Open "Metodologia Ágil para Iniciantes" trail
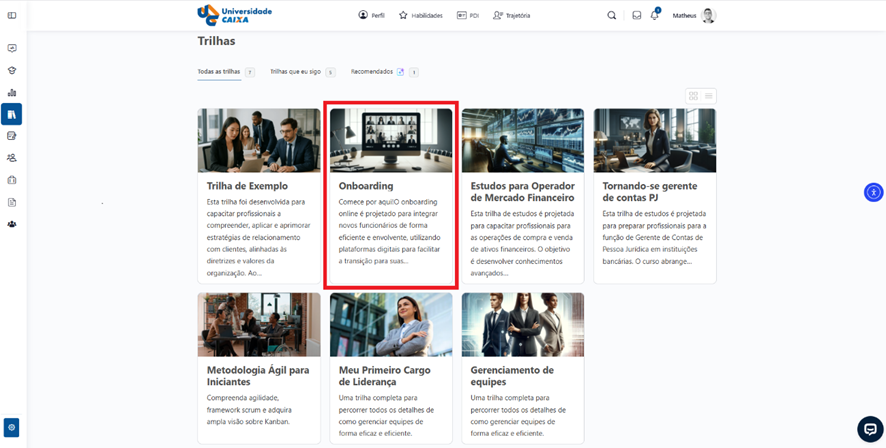This screenshot has width=886, height=448. [258, 375]
